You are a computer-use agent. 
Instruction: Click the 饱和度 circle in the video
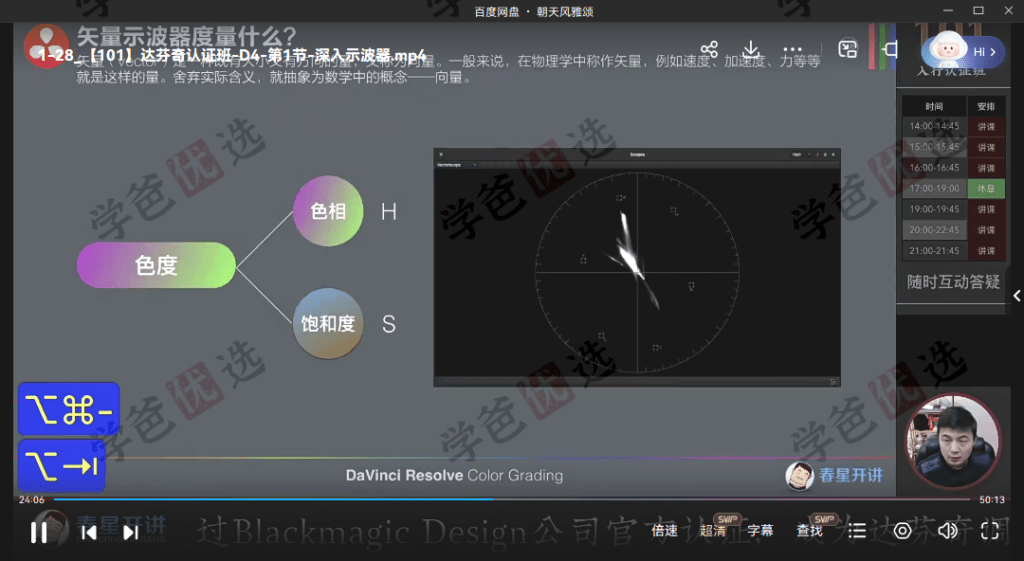pos(328,323)
